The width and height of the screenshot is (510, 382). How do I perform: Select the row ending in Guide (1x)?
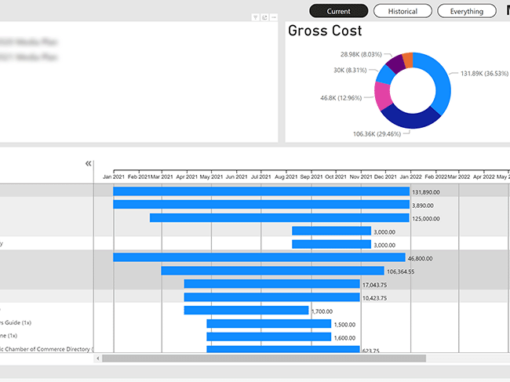click(x=47, y=323)
